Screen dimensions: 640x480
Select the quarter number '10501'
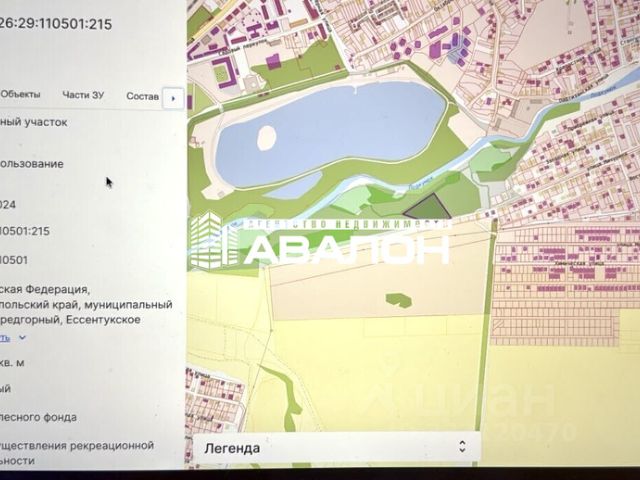(14, 260)
